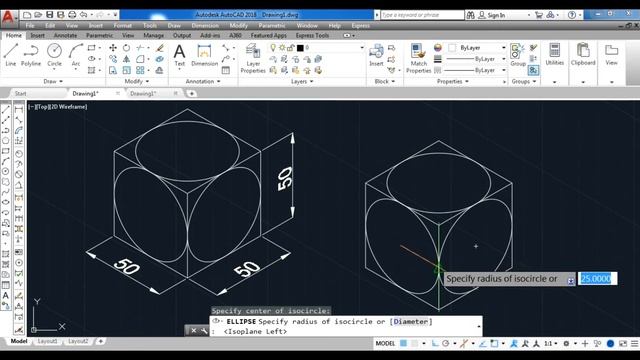Toggle grid display in status bar
The image size is (640, 360).
(403, 344)
